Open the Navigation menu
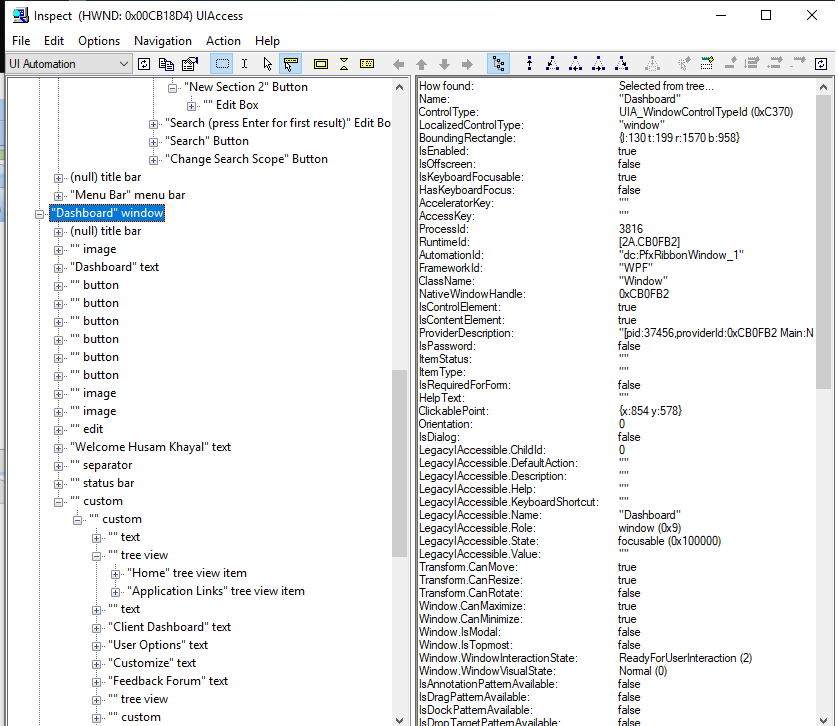This screenshot has width=838, height=726. (163, 41)
